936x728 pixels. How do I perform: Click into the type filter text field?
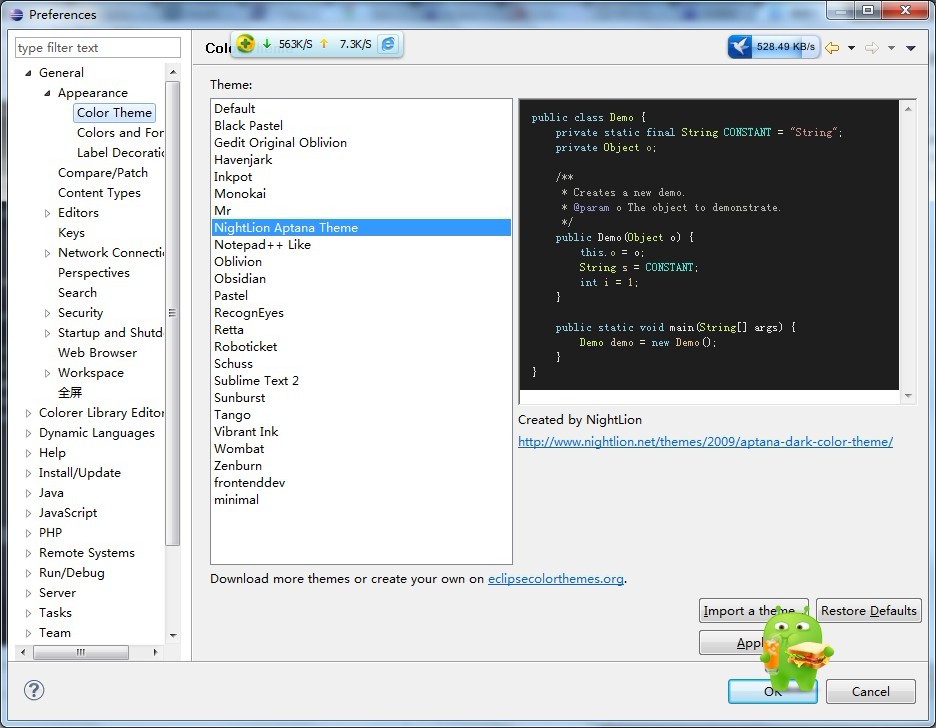pos(97,48)
